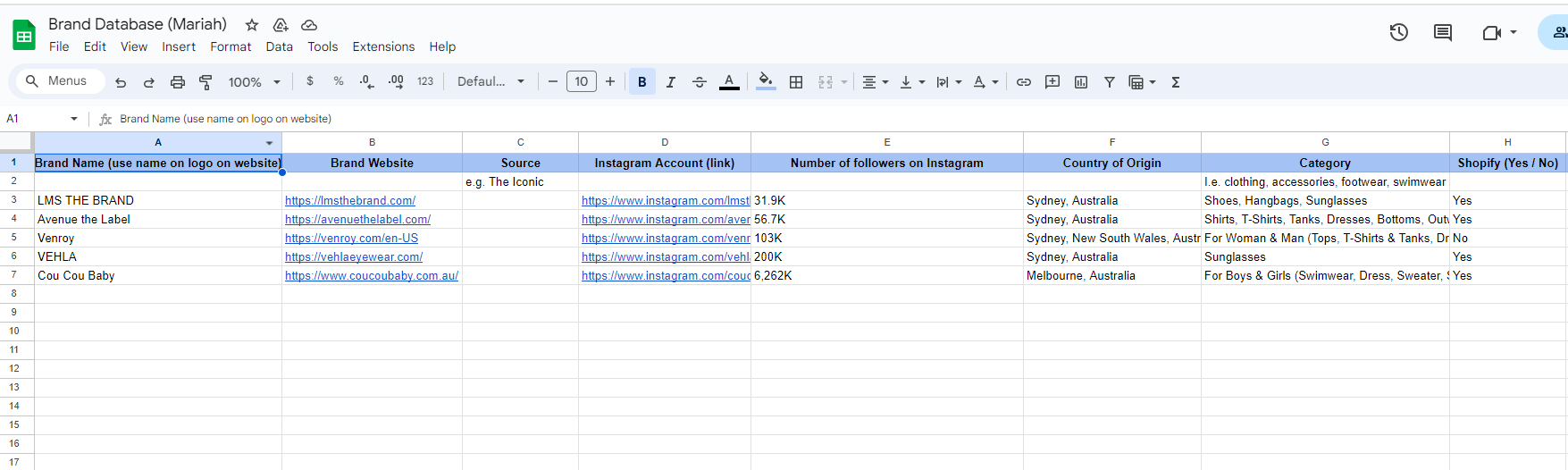Click the font size input field
Screen dimensions: 1568x470
point(582,82)
